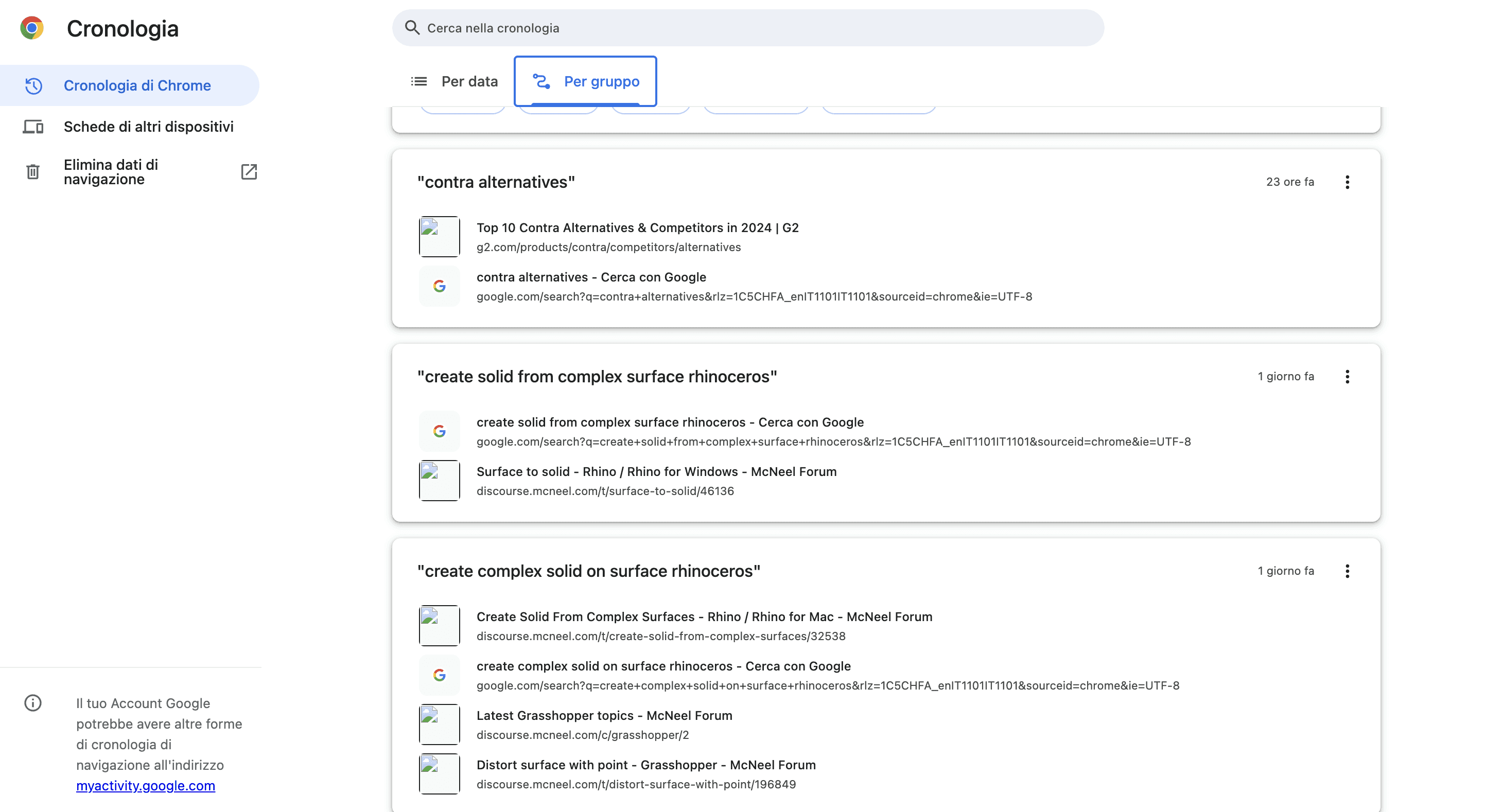Click Google favicon of create complex solid search
The width and height of the screenshot is (1503, 812).
[x=440, y=676]
